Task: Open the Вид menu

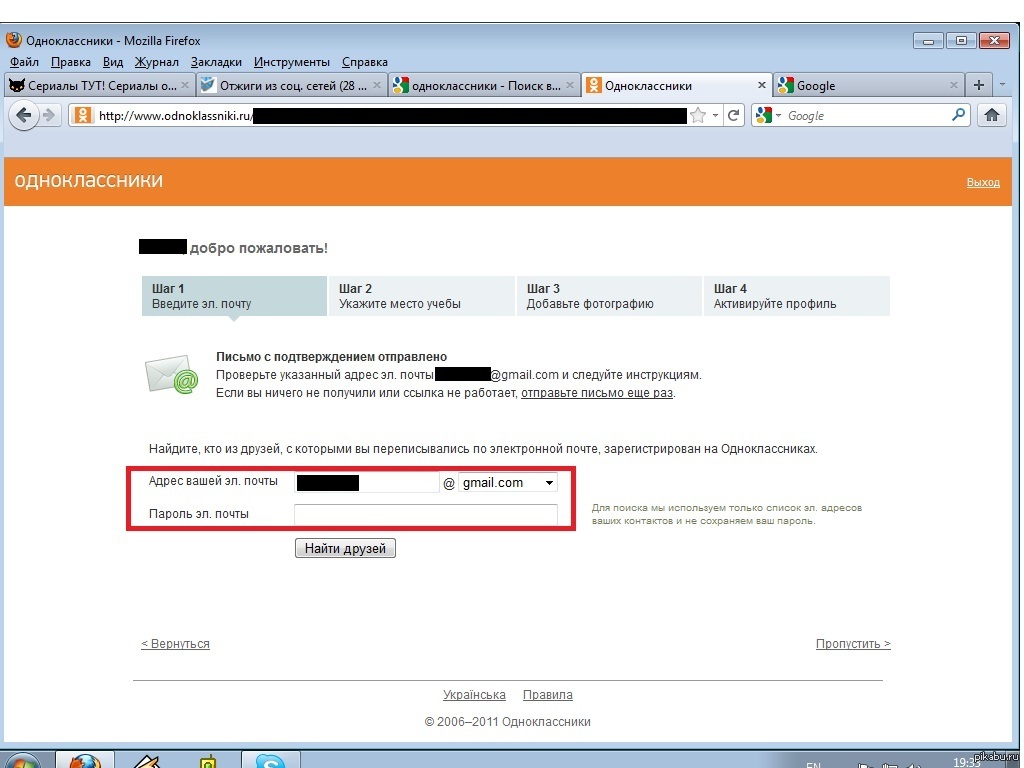Action: [x=113, y=62]
